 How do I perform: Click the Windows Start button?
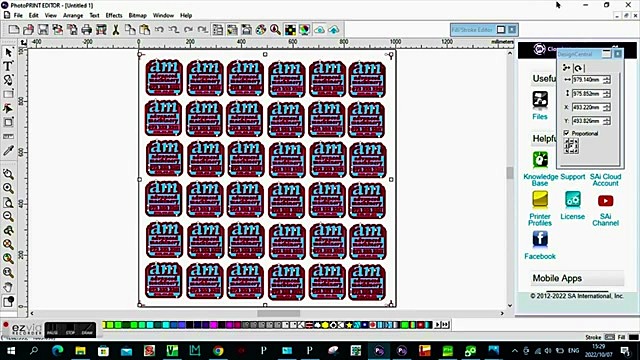click(x=11, y=351)
